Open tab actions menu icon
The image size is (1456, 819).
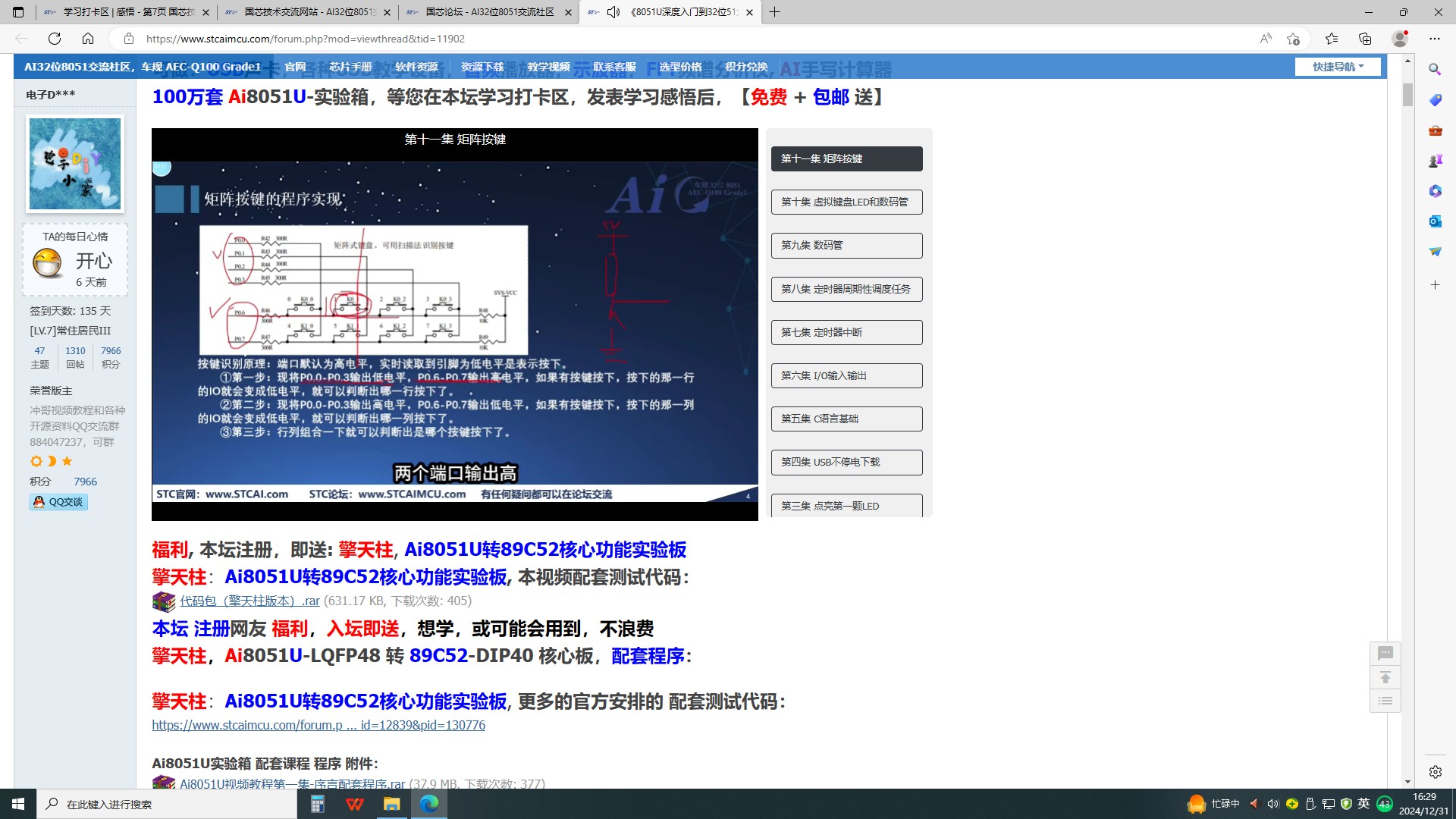tap(18, 12)
